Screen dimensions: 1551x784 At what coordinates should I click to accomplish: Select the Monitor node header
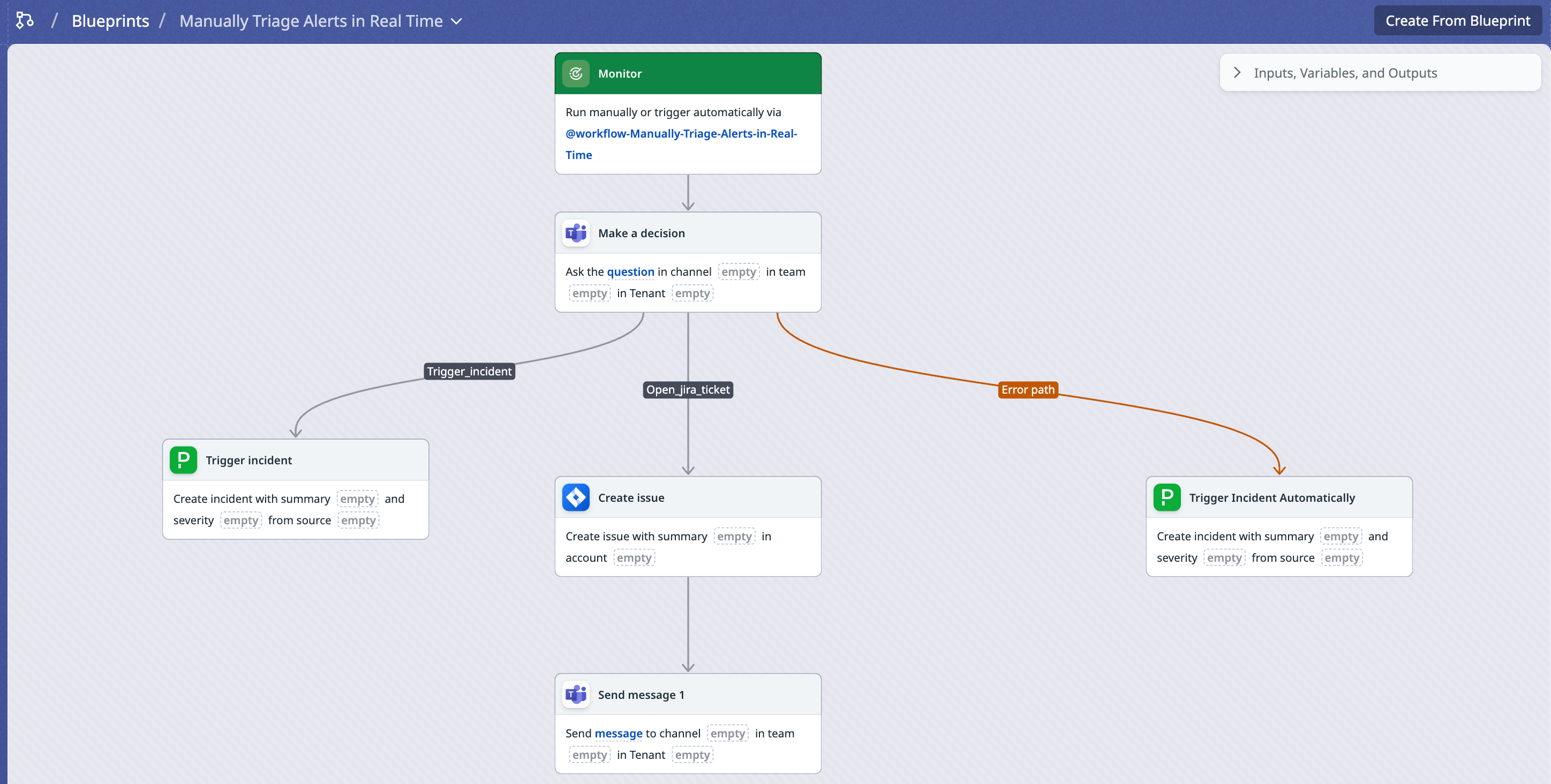(x=688, y=73)
